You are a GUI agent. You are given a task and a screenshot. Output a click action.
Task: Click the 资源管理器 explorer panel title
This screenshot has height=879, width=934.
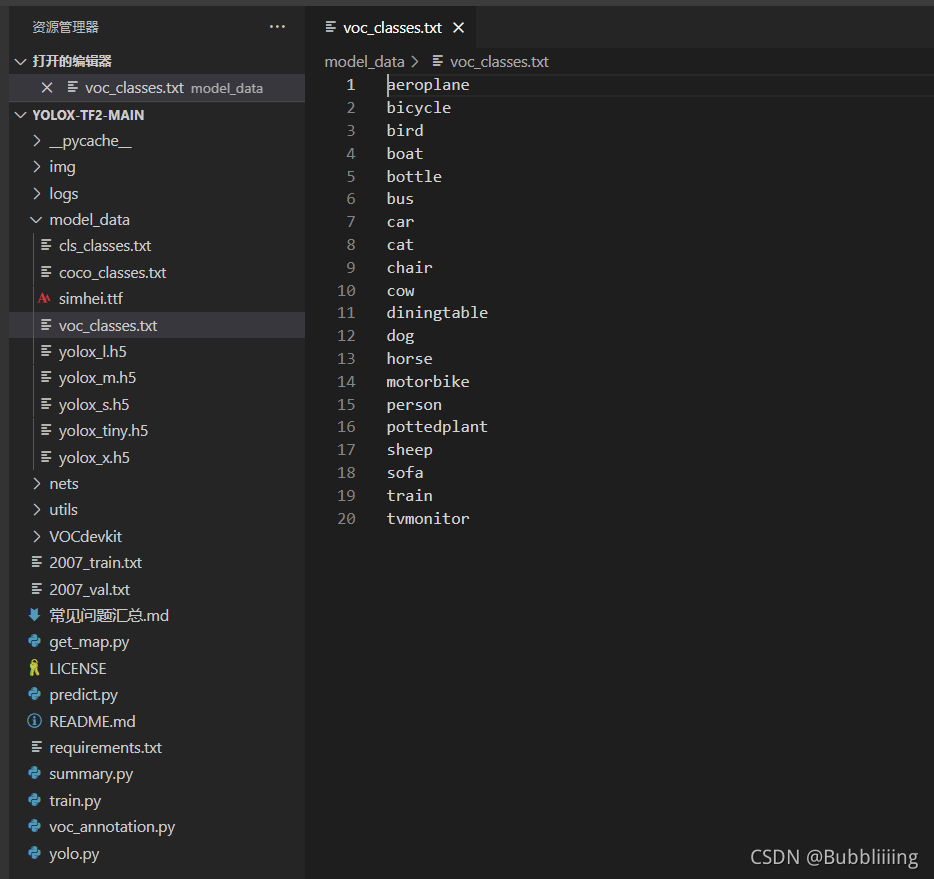[66, 27]
